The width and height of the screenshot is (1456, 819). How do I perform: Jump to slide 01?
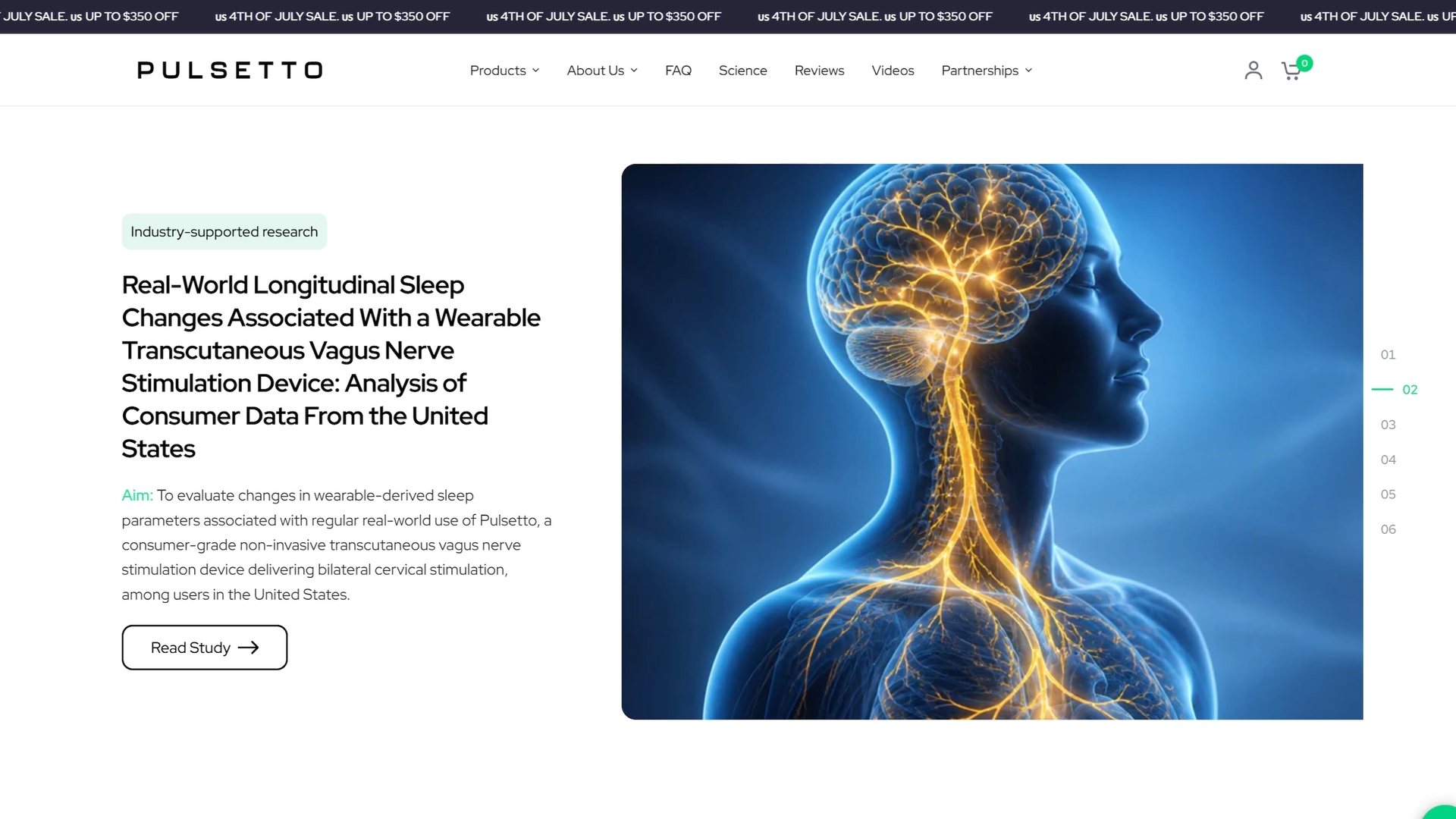(x=1388, y=355)
